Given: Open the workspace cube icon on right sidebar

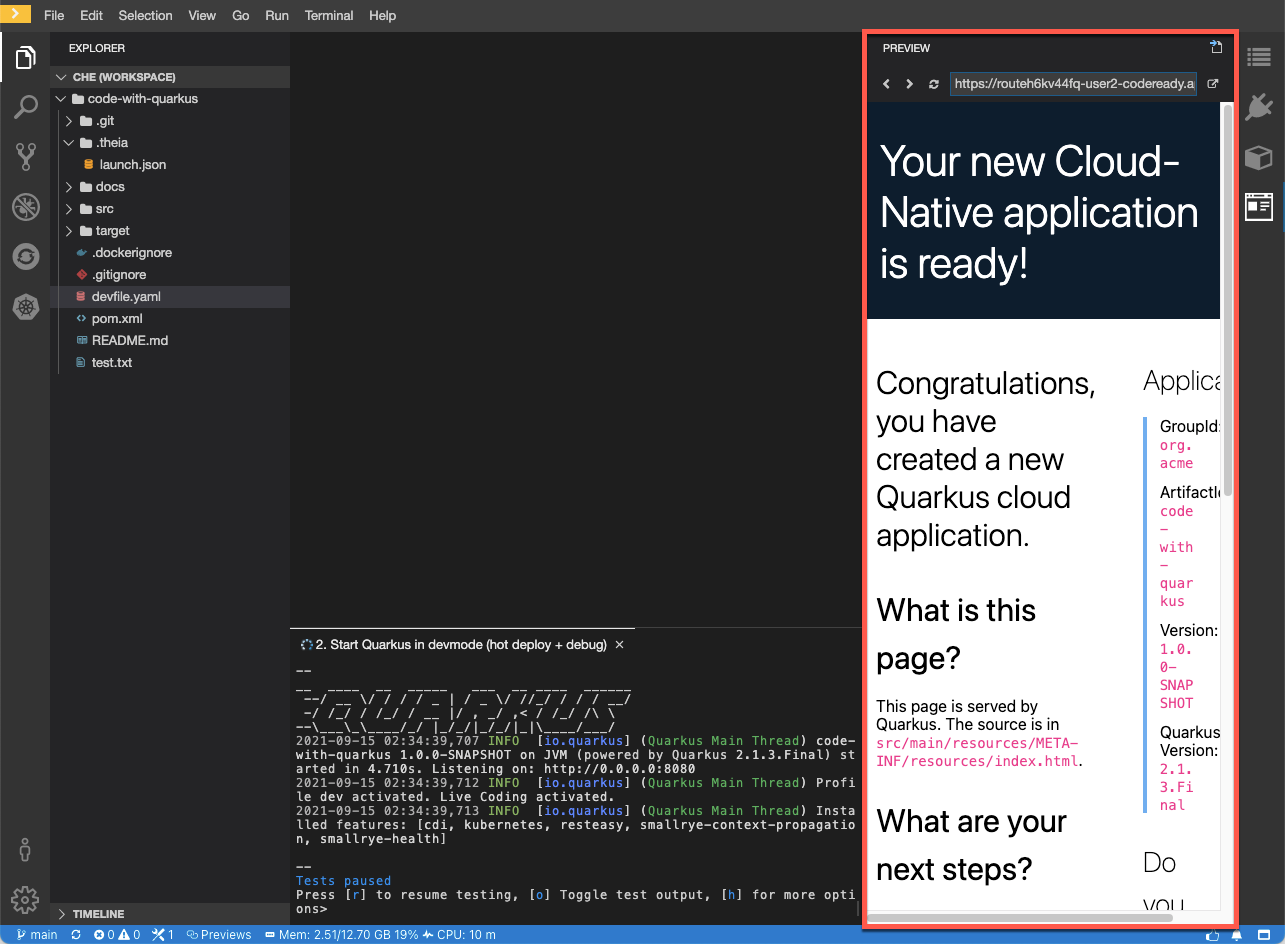Looking at the screenshot, I should pos(1258,157).
